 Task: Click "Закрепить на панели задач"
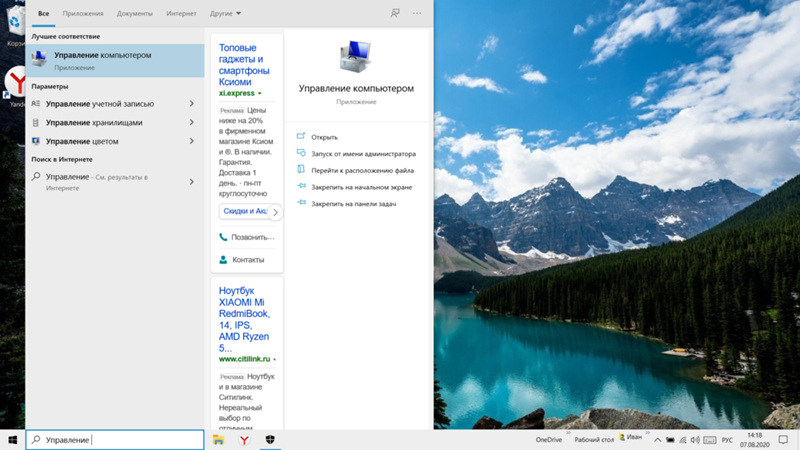[x=354, y=204]
